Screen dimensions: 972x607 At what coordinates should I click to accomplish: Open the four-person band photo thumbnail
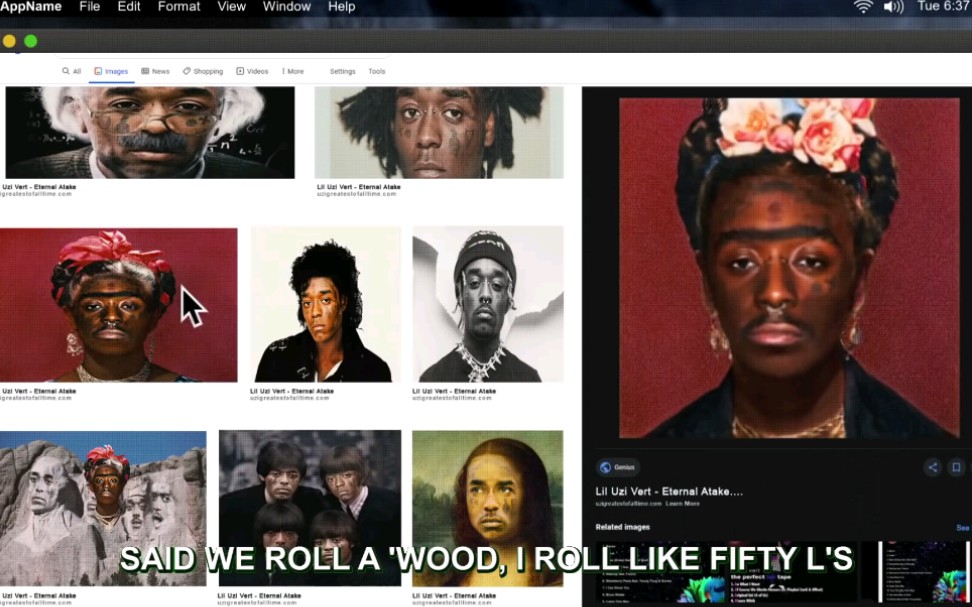(310, 508)
